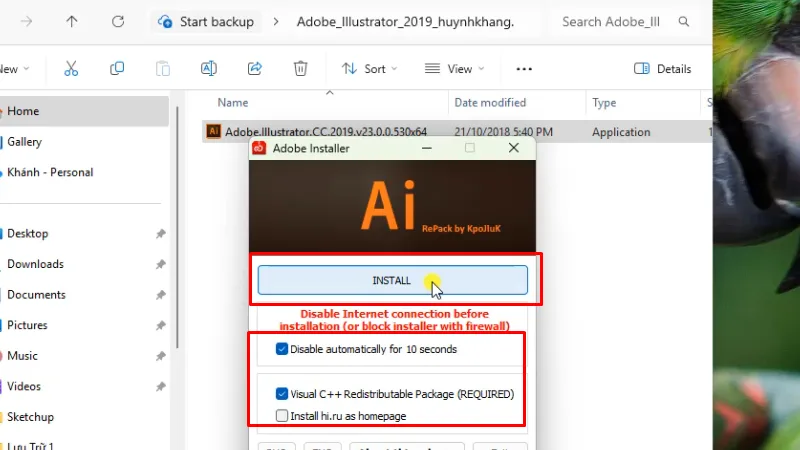The height and width of the screenshot is (450, 800).
Task: Click the pin icon beside Documents
Action: point(161,295)
